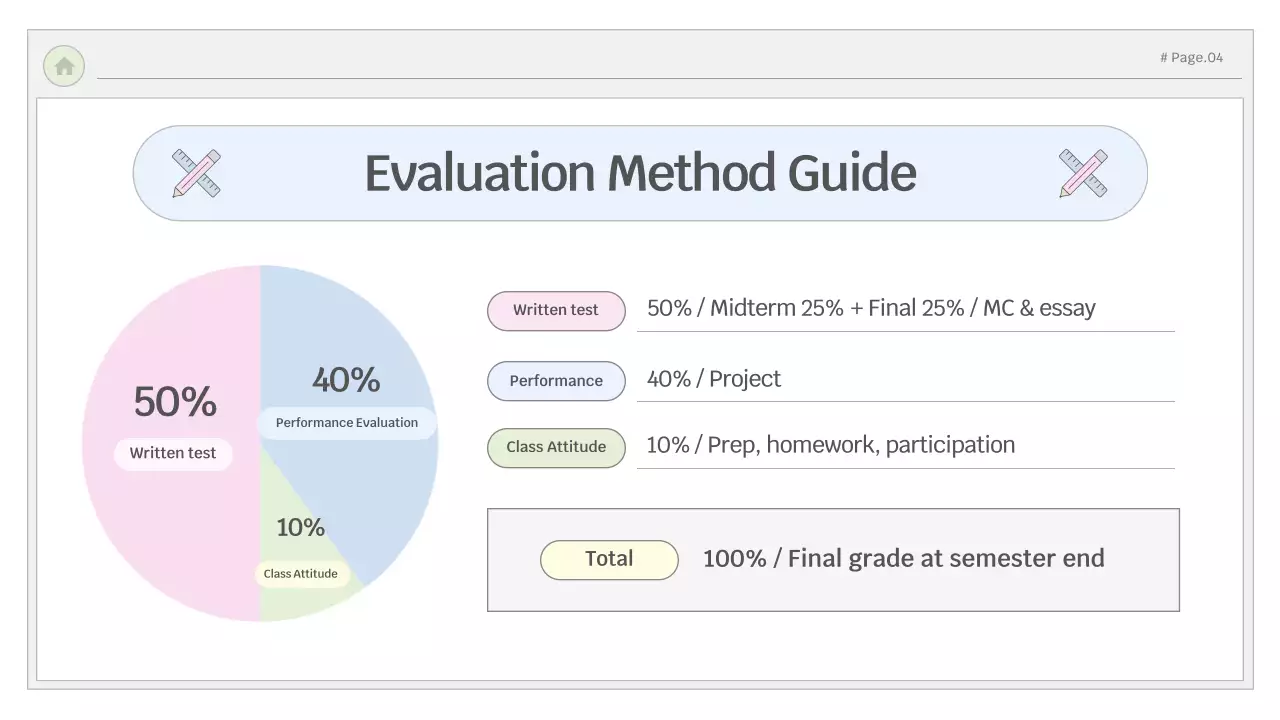Click the home icon button
The height and width of the screenshot is (720, 1280).
click(64, 66)
